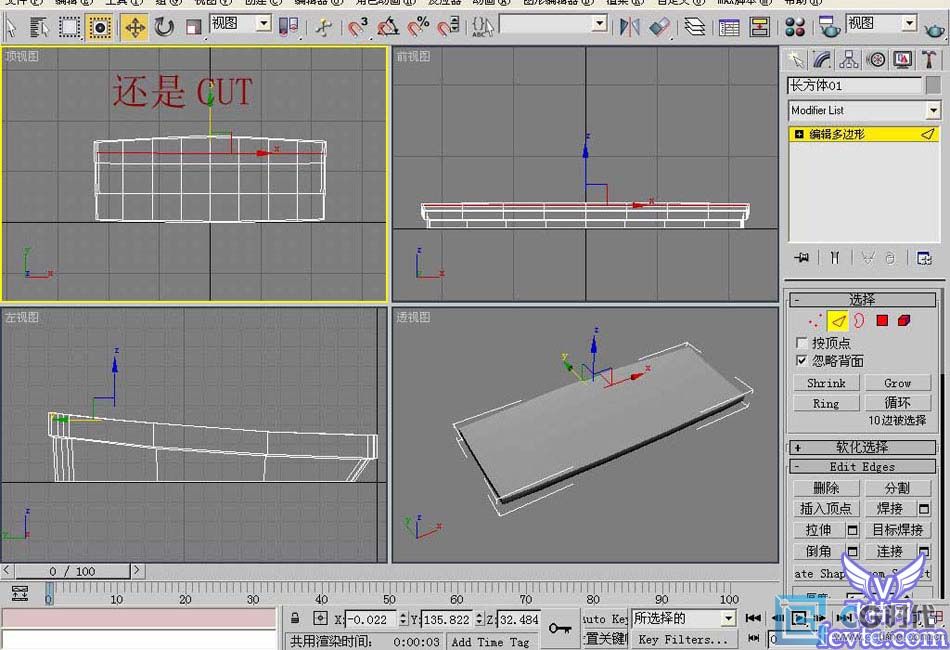Click the Pin Stack icon

(x=802, y=258)
